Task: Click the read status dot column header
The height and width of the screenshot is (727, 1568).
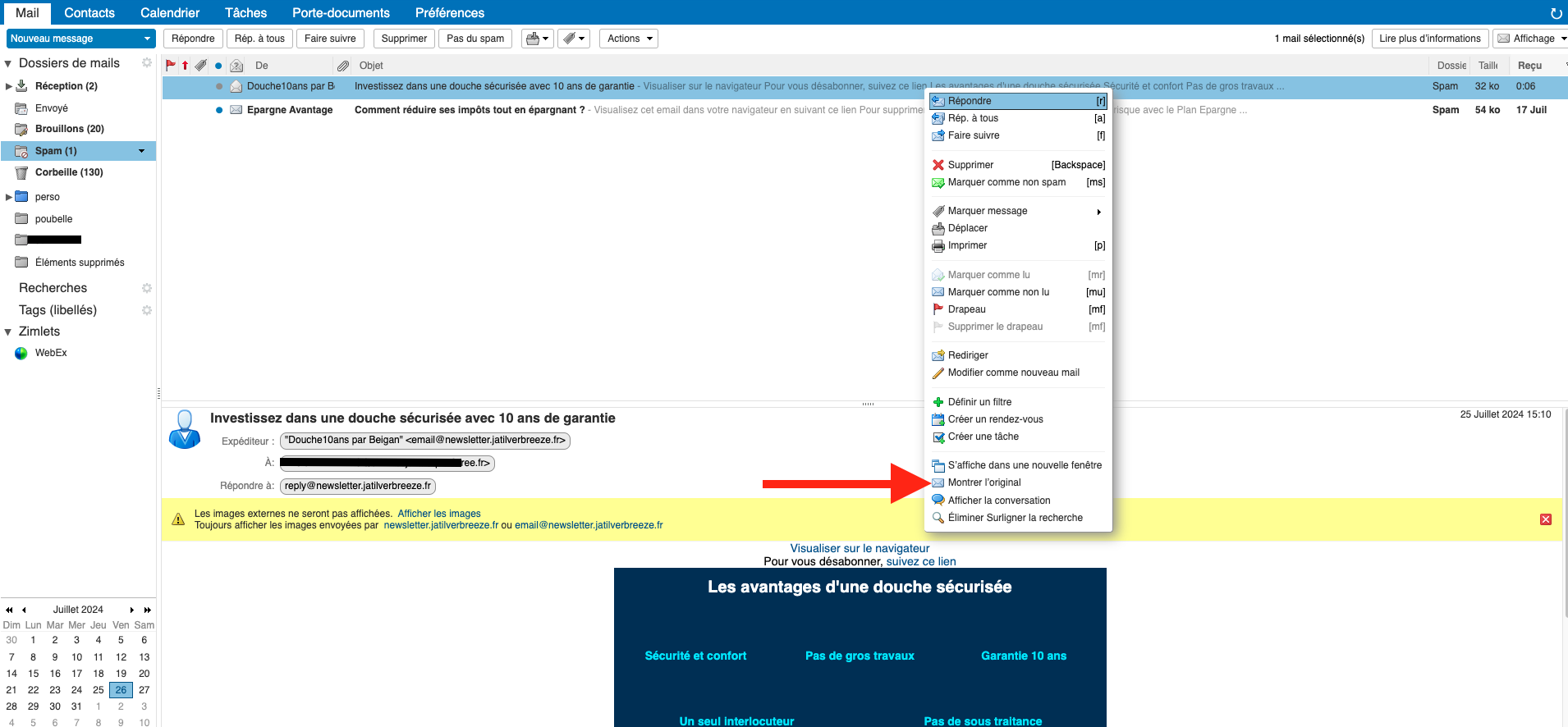Action: tap(218, 66)
